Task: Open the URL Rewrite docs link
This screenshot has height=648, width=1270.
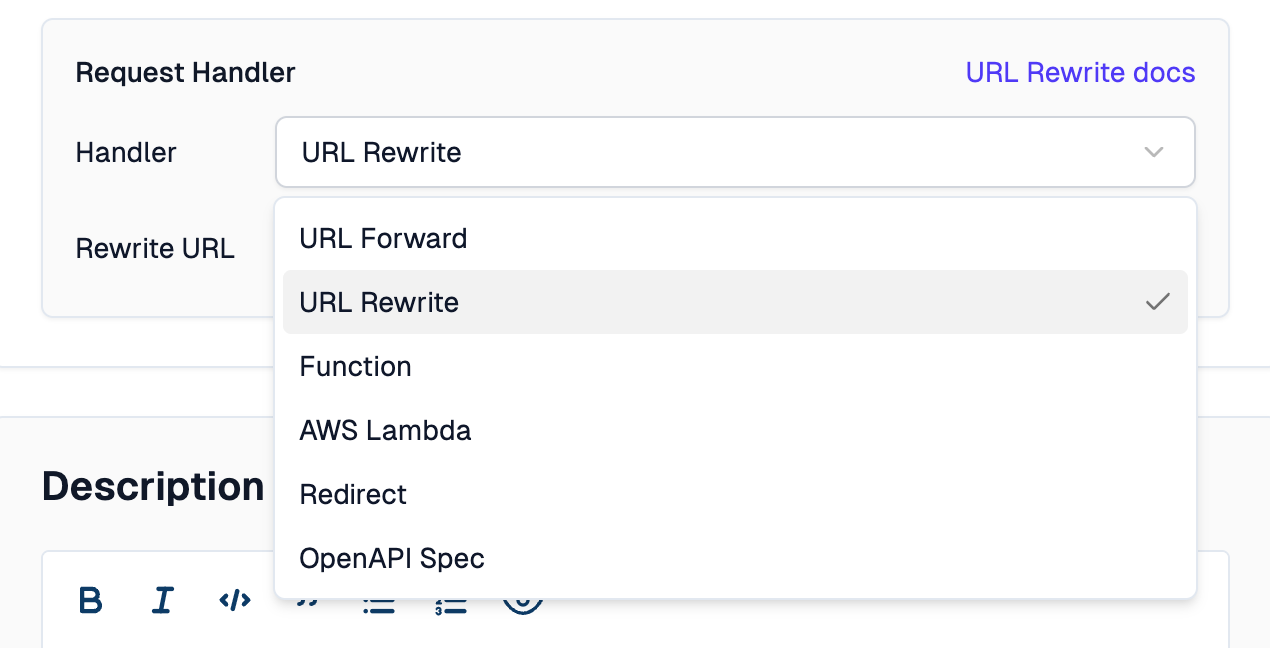Action: point(1080,72)
